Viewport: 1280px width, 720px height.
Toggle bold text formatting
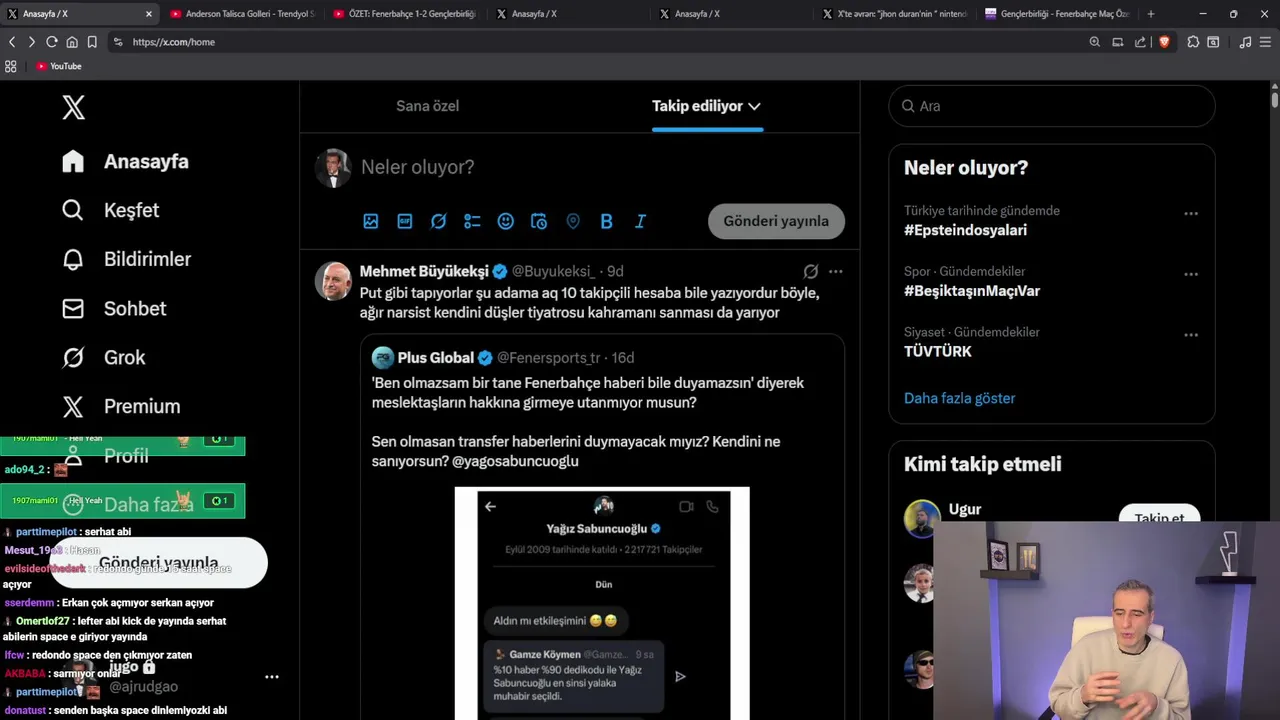pos(606,221)
